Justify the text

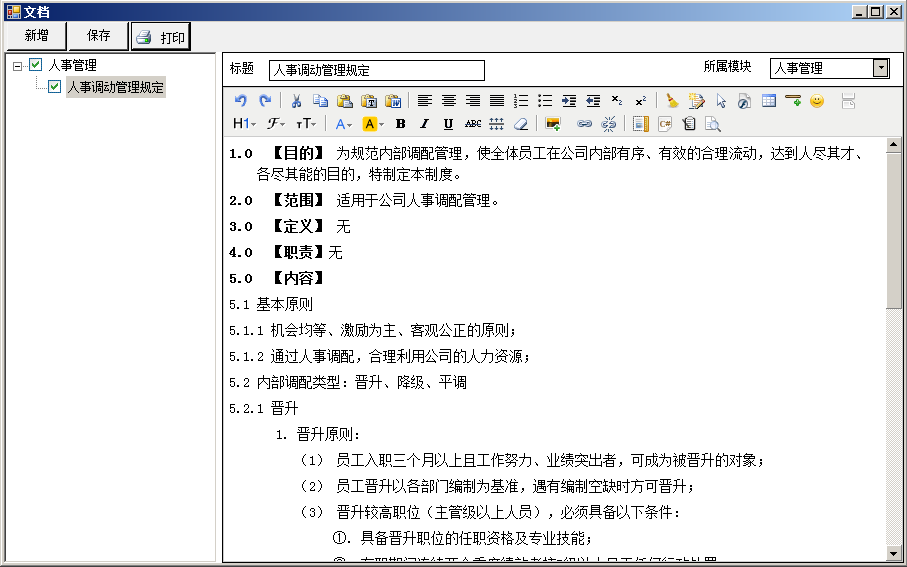pos(497,101)
